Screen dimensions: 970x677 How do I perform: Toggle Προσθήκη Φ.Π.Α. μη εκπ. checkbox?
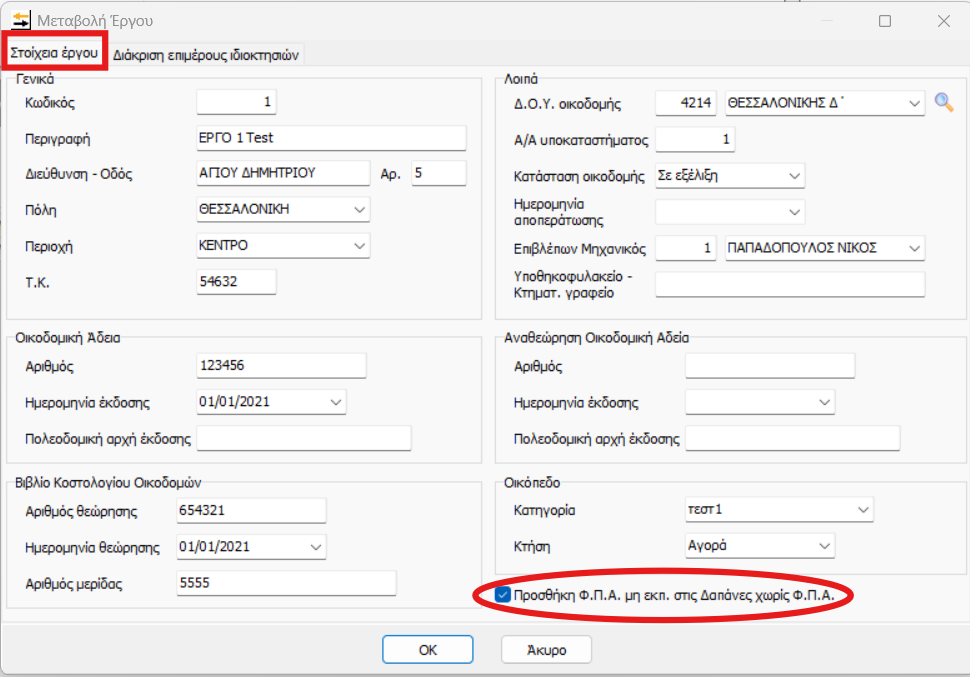pyautogui.click(x=503, y=596)
